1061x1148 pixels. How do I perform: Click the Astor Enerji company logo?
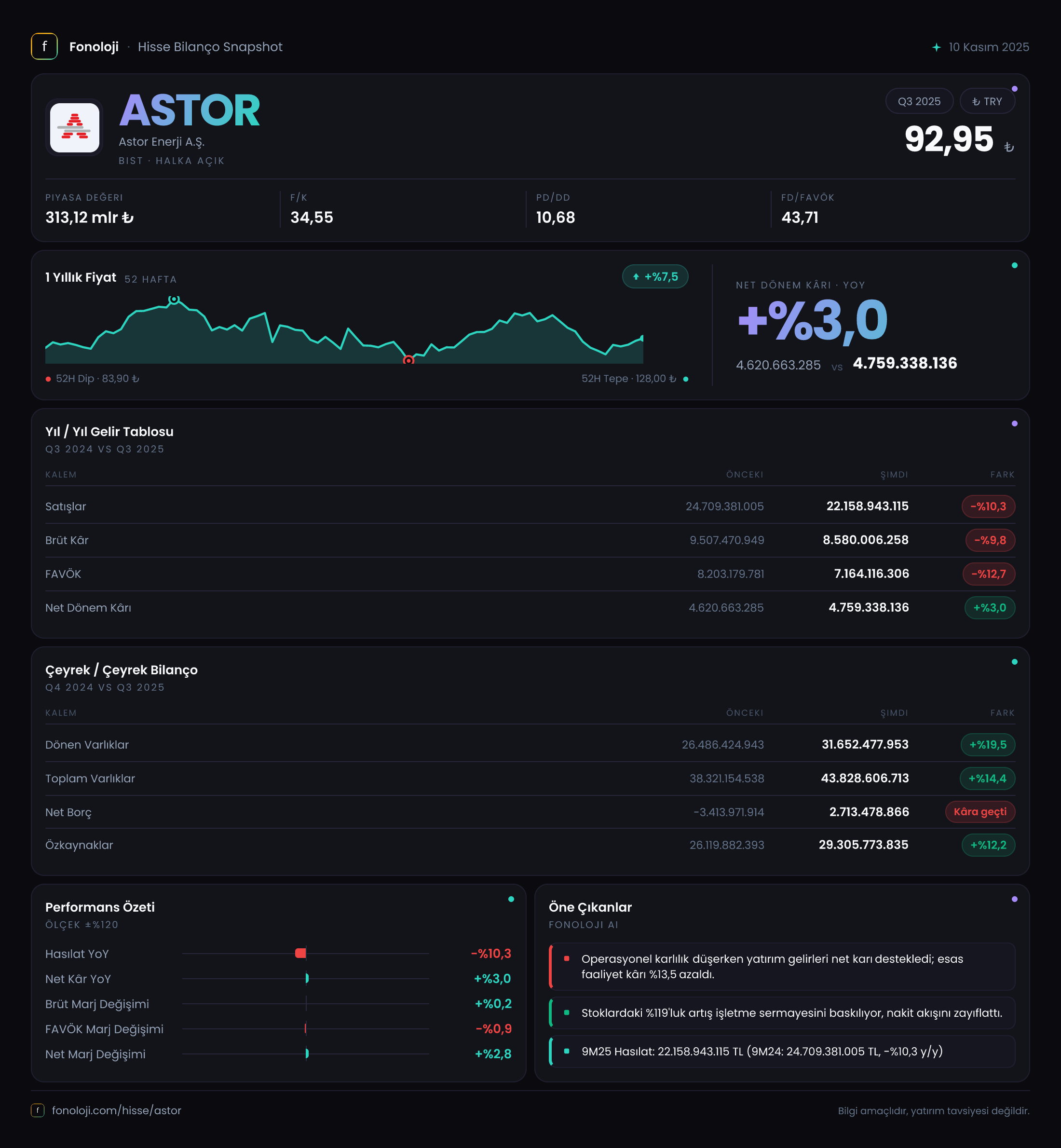(x=75, y=127)
